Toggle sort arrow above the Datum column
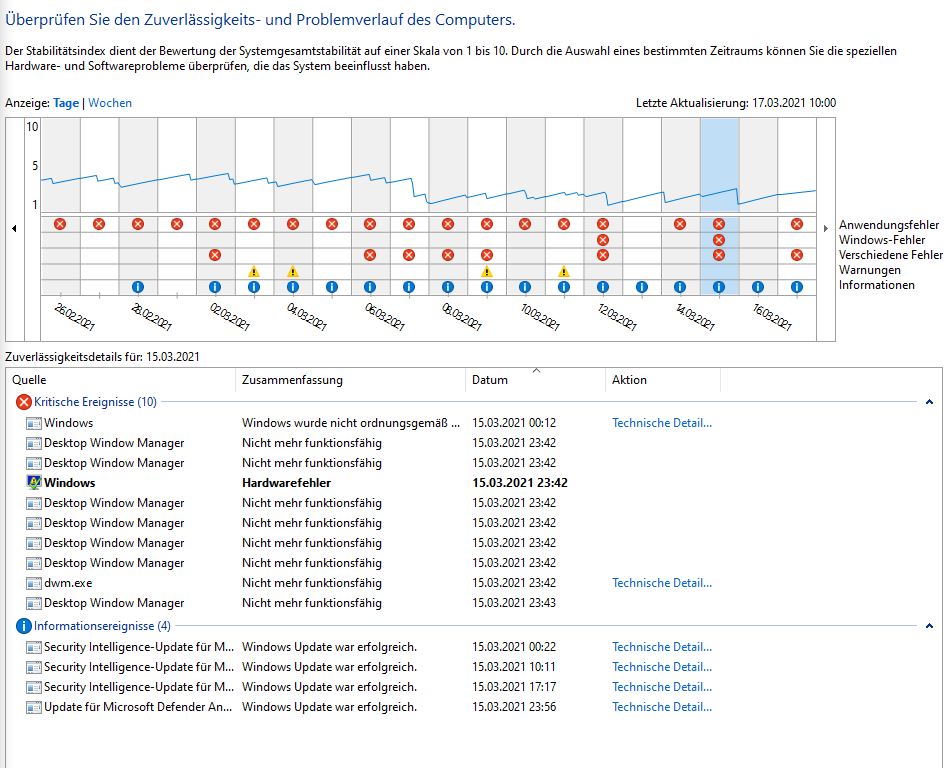This screenshot has width=948, height=768. point(536,370)
